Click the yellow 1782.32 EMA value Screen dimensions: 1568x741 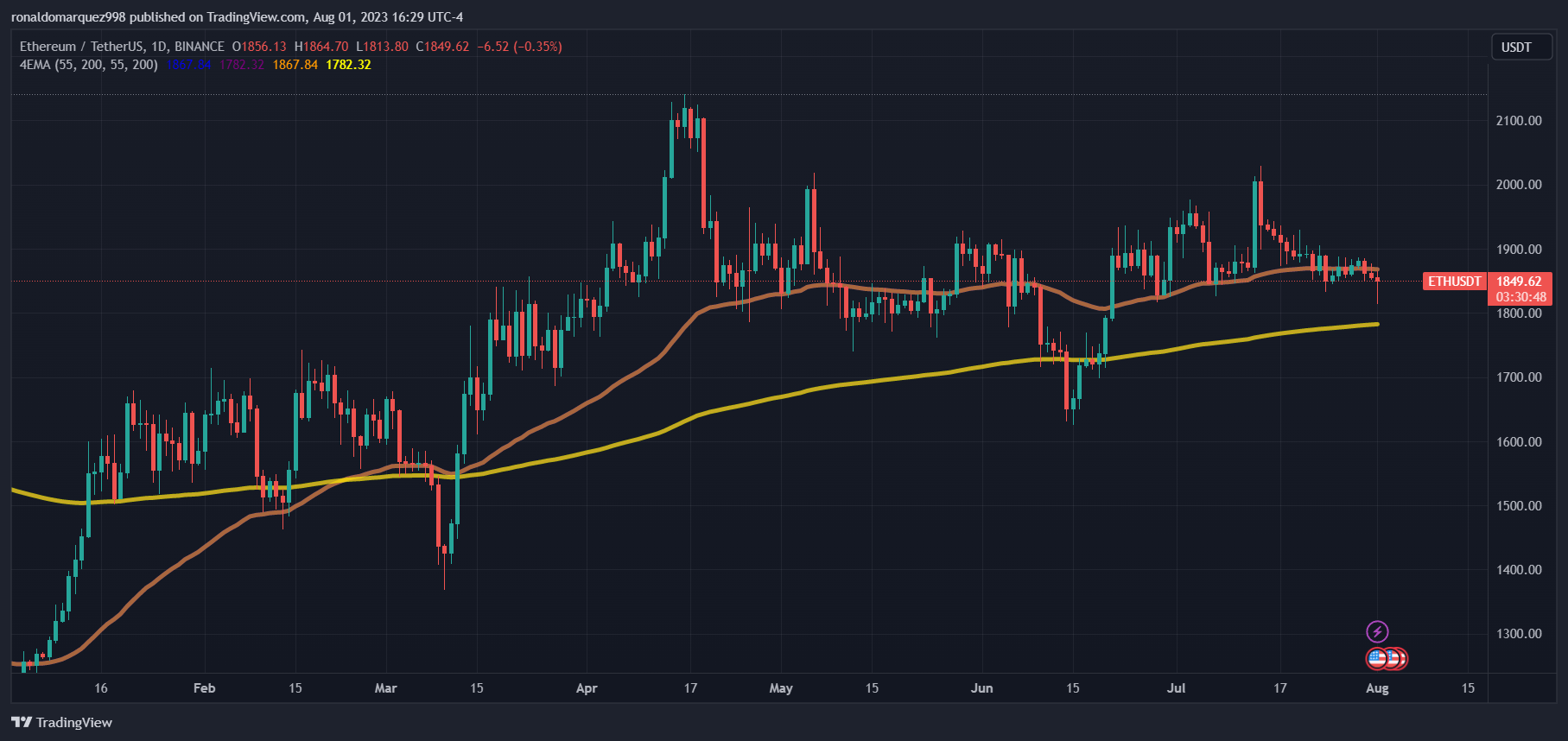[x=348, y=65]
